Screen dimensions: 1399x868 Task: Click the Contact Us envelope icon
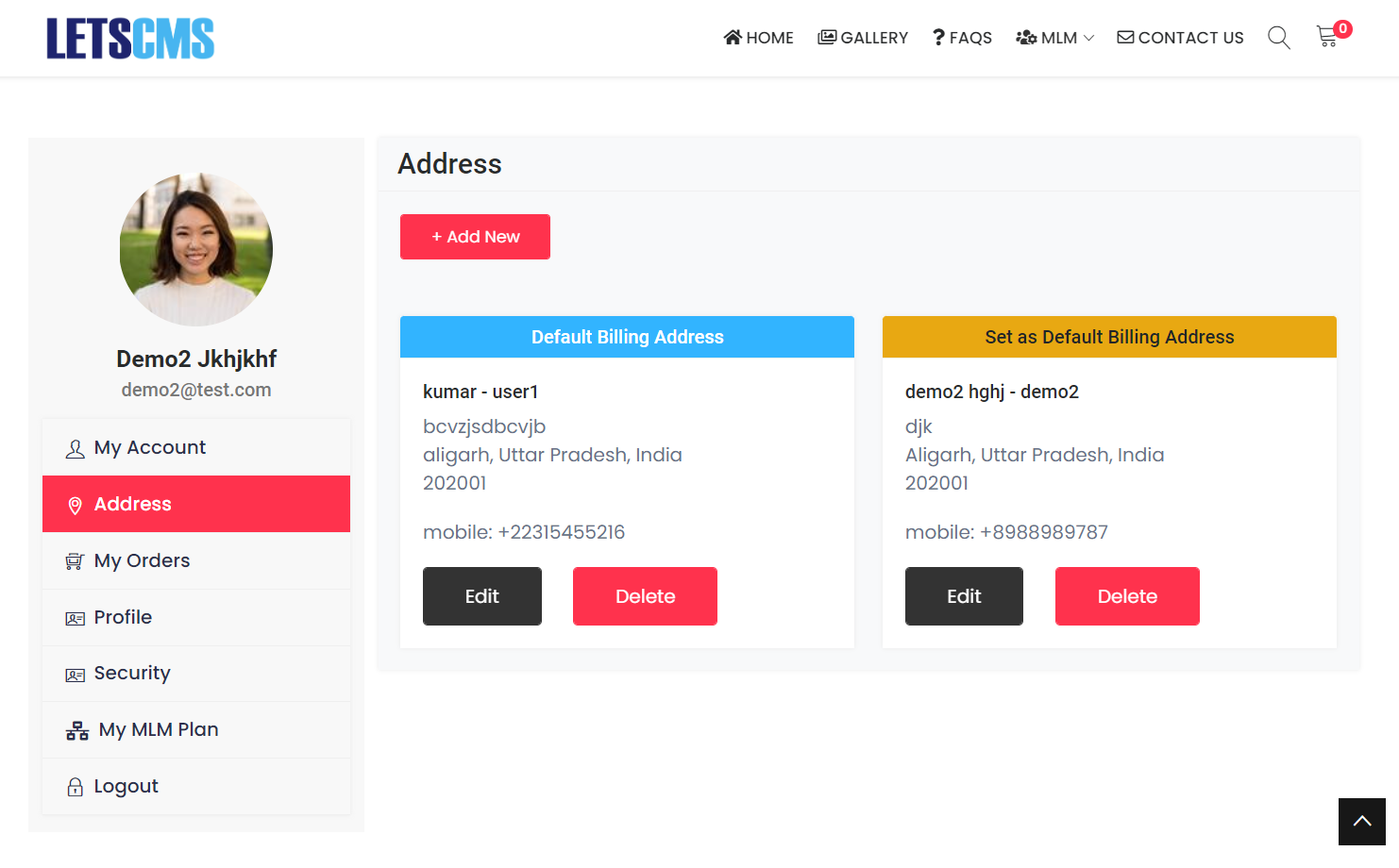coord(1125,38)
